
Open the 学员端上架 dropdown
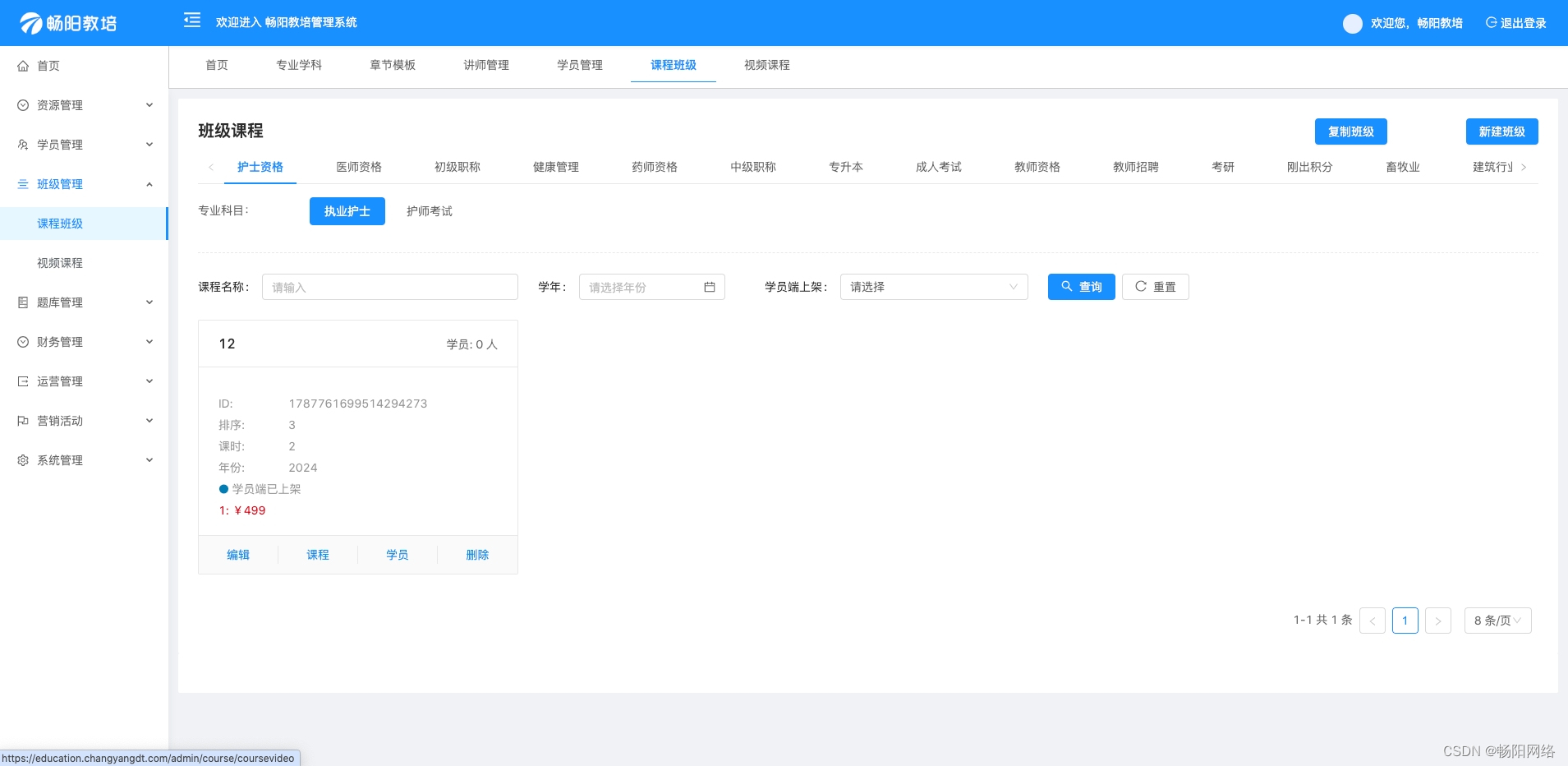click(934, 287)
